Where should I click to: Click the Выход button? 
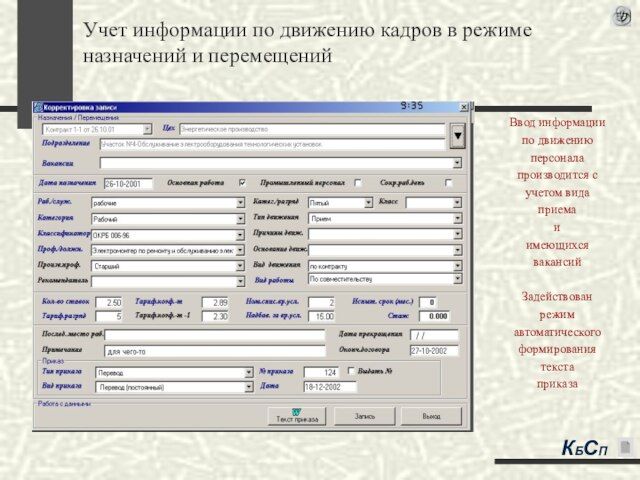430,415
